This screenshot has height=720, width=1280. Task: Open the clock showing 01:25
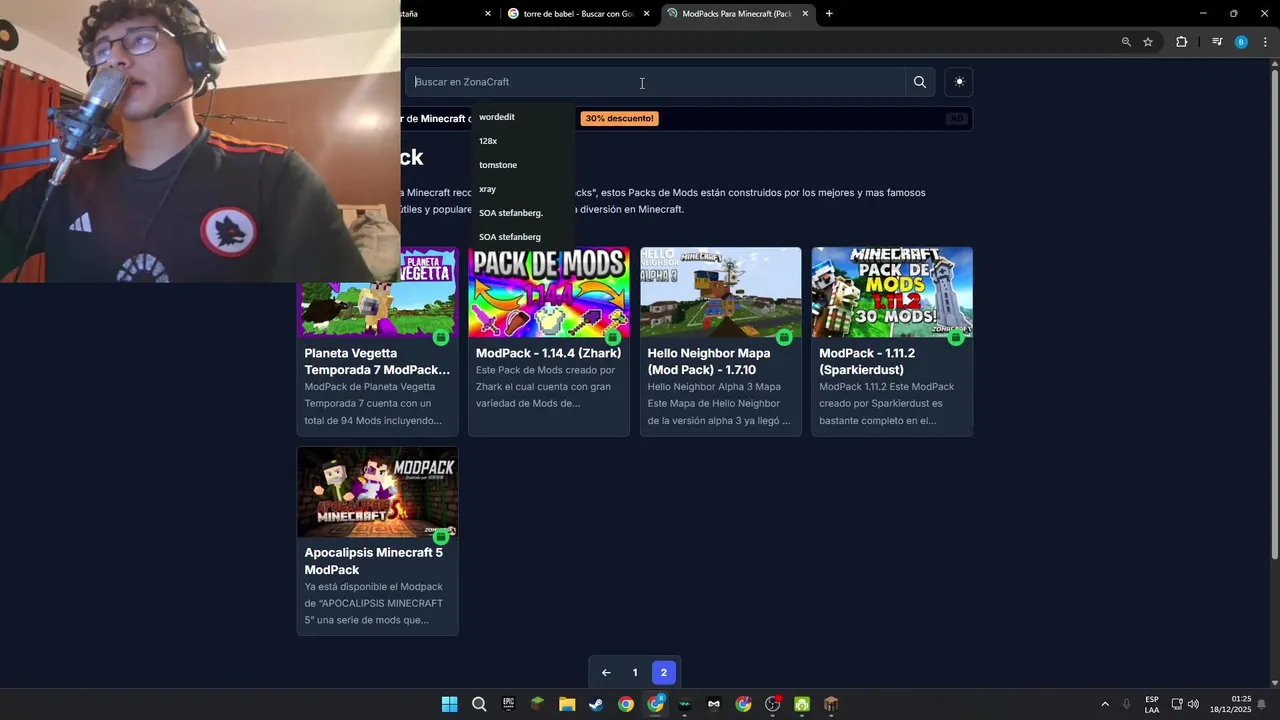point(1230,704)
